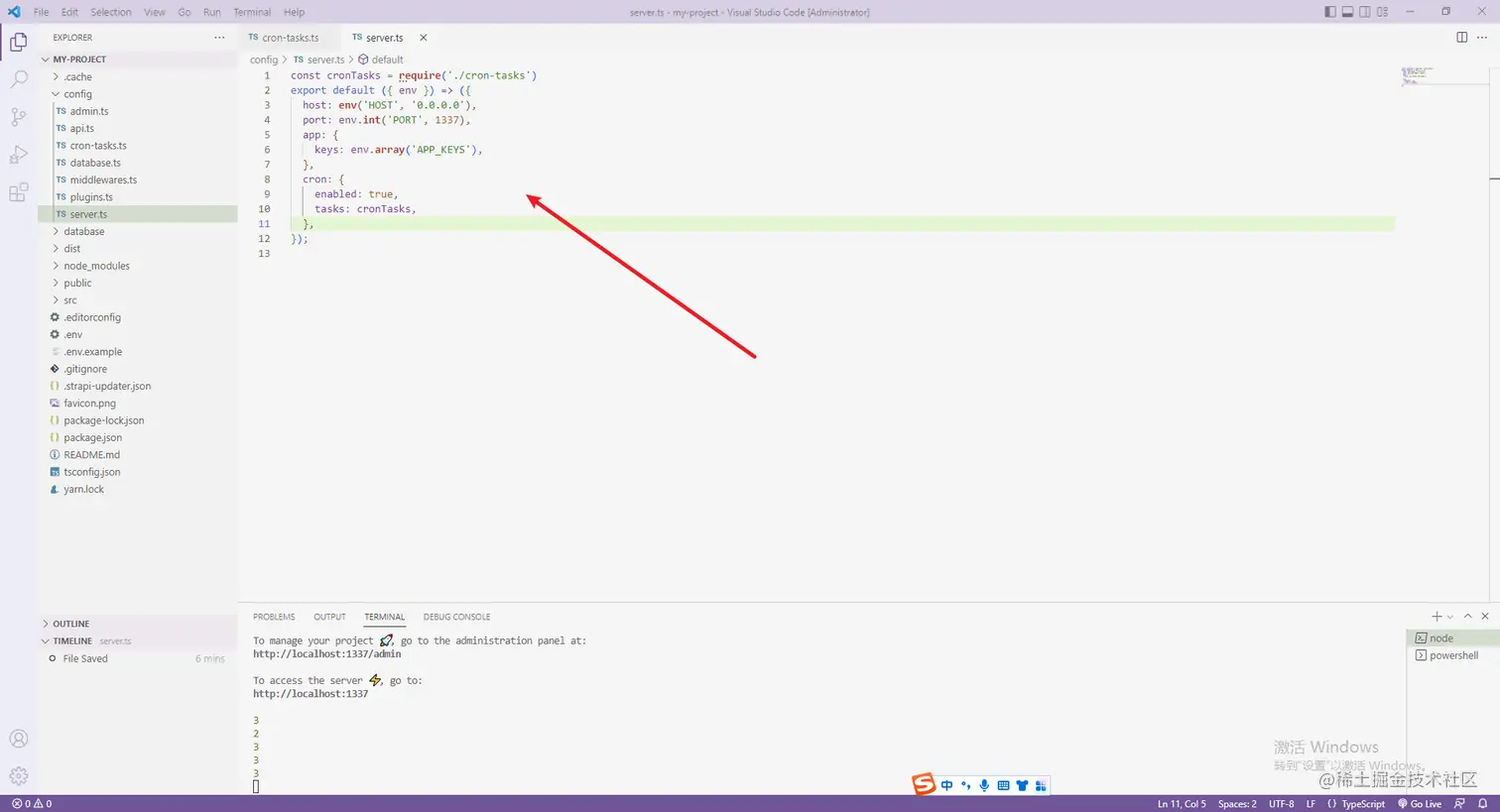Open errors and warnings status indicator

[32, 804]
